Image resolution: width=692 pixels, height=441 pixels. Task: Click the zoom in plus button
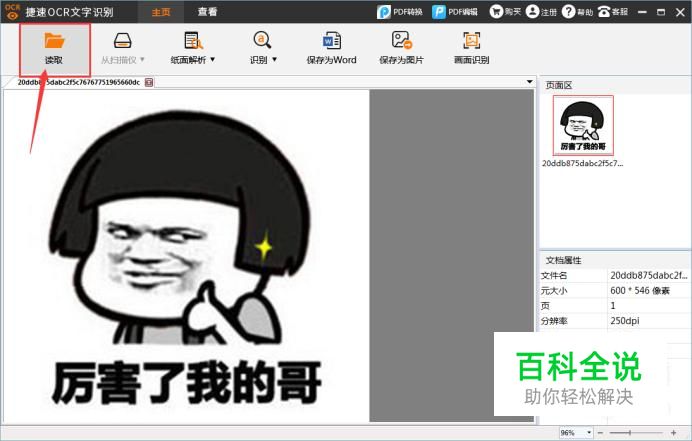[673, 433]
